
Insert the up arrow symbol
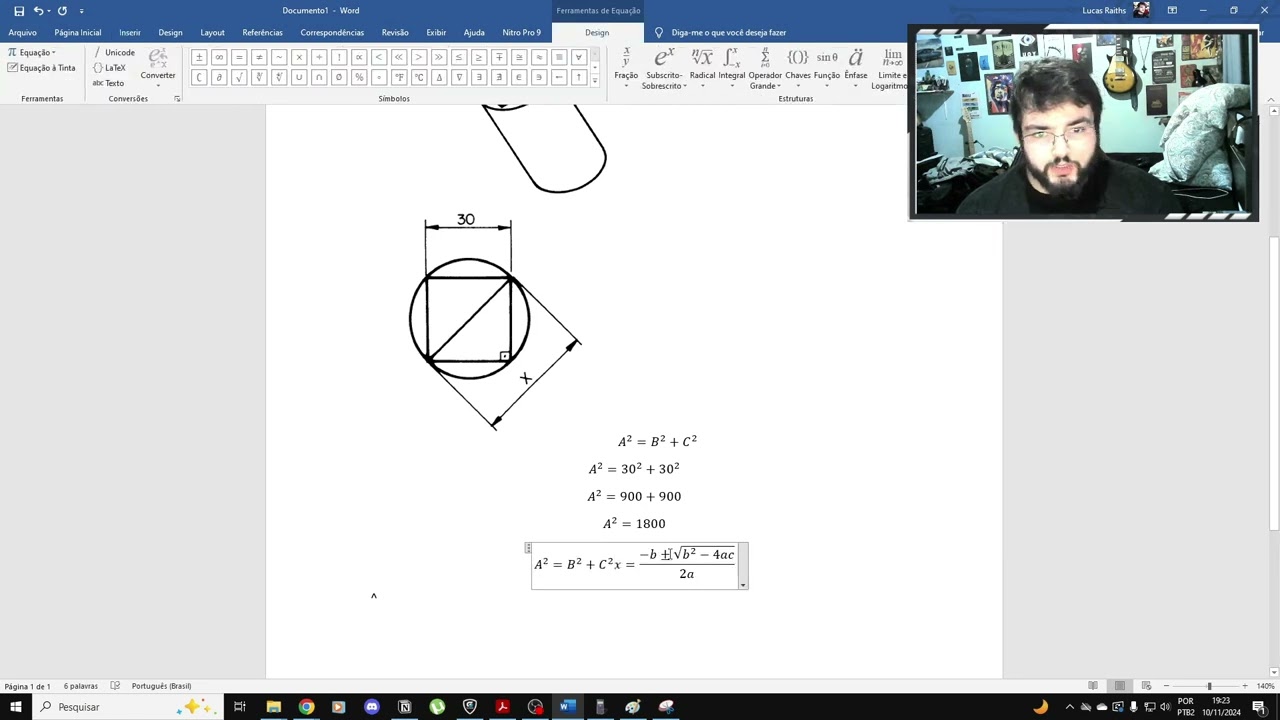click(x=579, y=77)
